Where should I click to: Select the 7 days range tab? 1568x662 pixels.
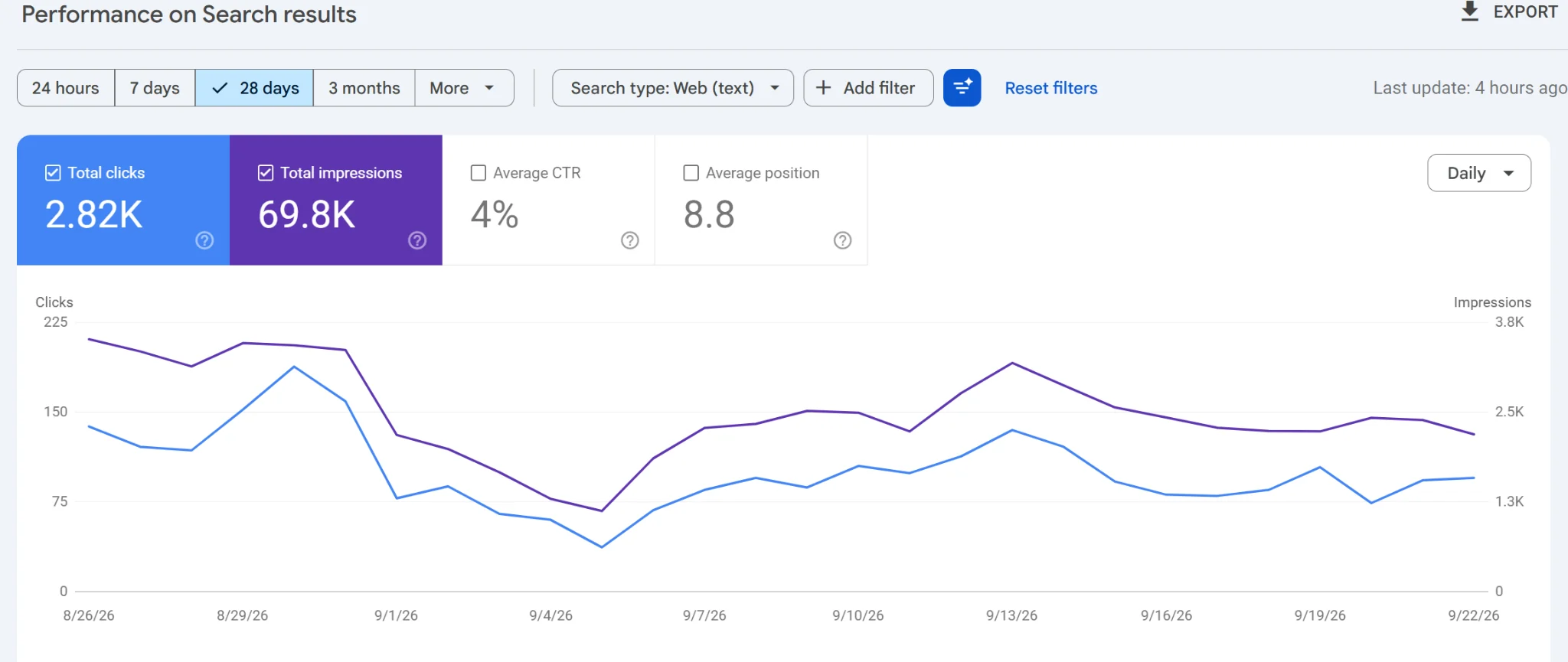(x=155, y=88)
